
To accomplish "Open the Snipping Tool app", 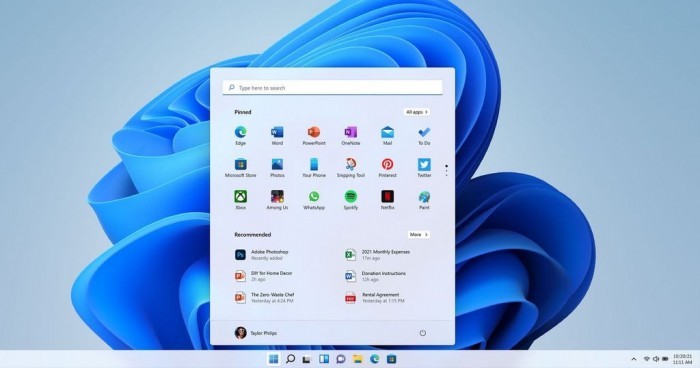I will [350, 167].
